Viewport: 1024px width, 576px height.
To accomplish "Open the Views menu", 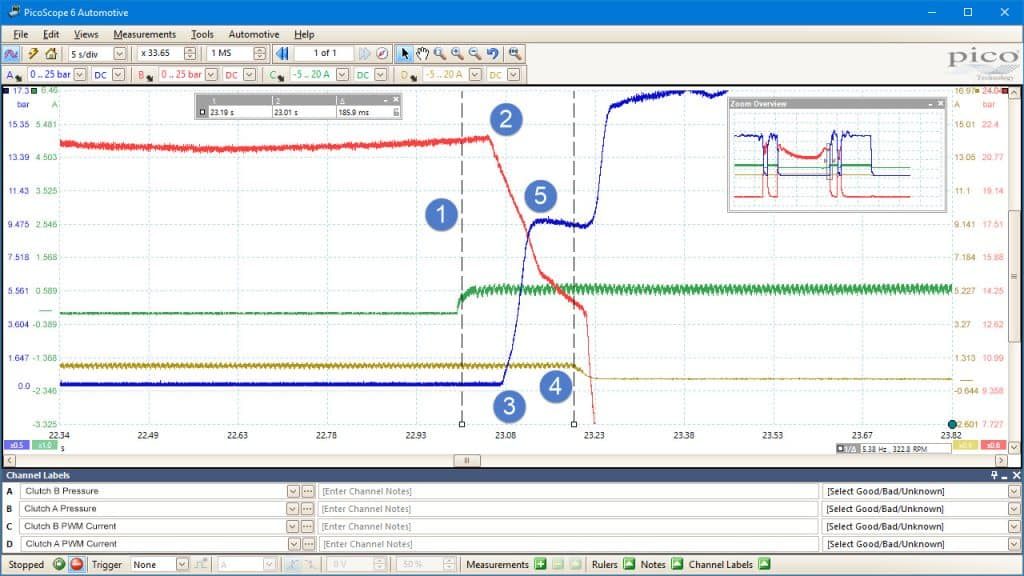I will (x=86, y=35).
